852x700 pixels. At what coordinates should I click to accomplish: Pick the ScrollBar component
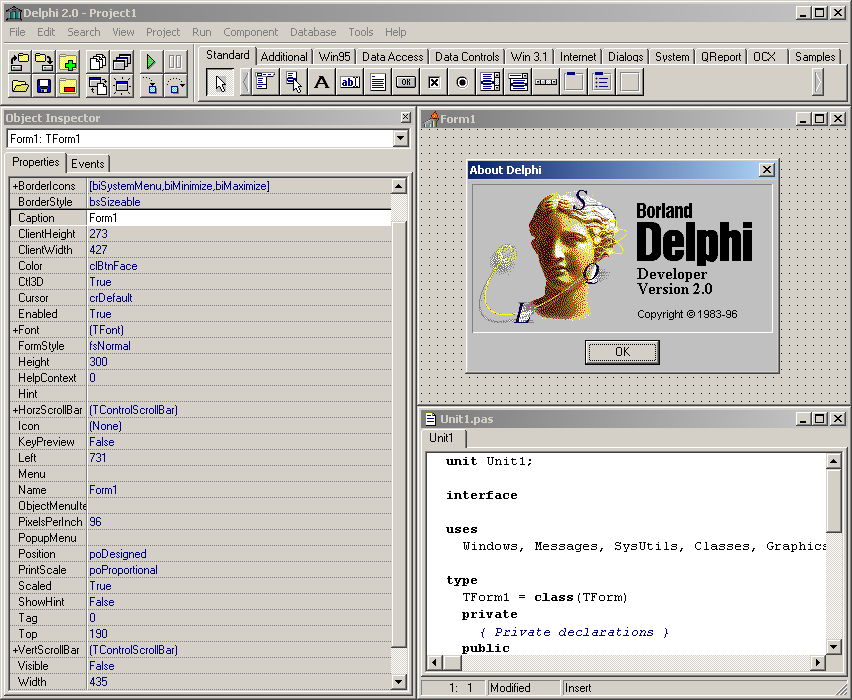(x=546, y=82)
